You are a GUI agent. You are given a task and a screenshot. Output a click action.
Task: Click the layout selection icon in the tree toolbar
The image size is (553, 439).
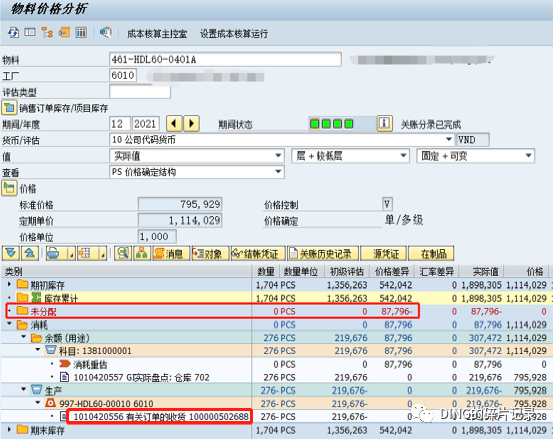pyautogui.click(x=85, y=254)
